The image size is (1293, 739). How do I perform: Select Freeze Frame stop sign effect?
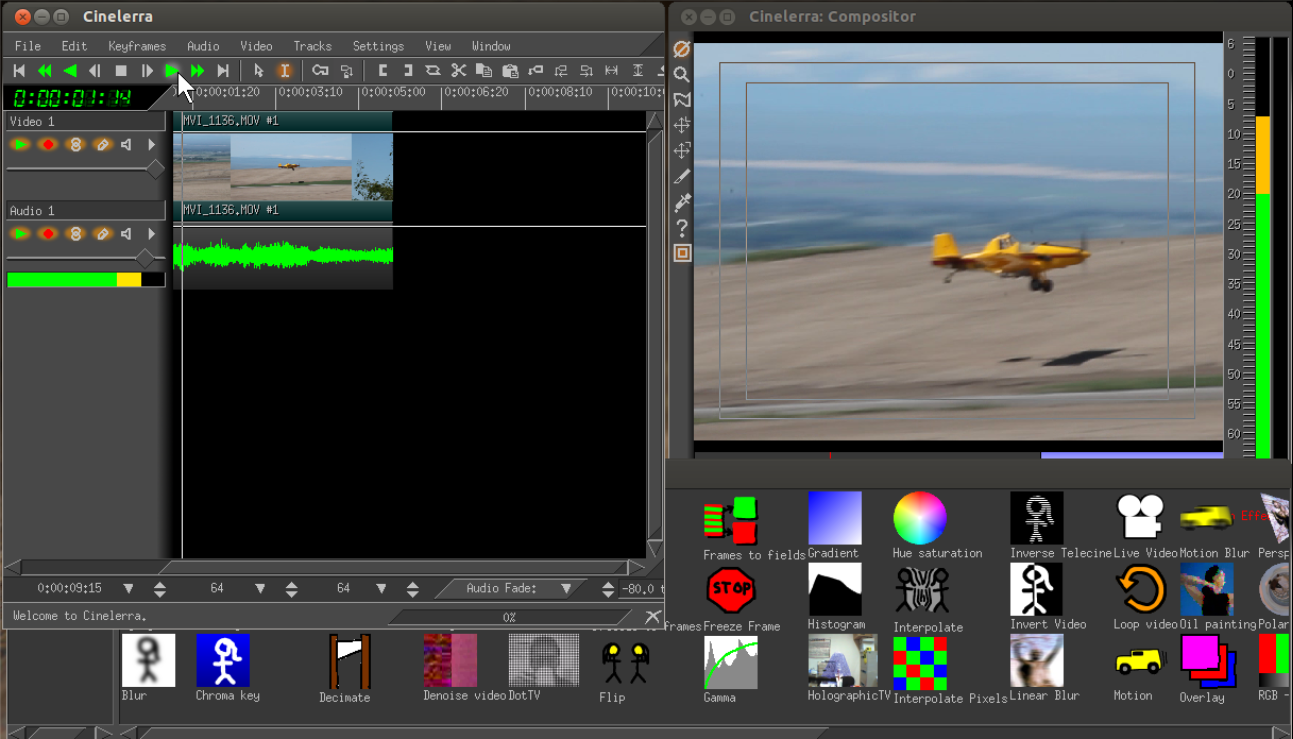(730, 589)
